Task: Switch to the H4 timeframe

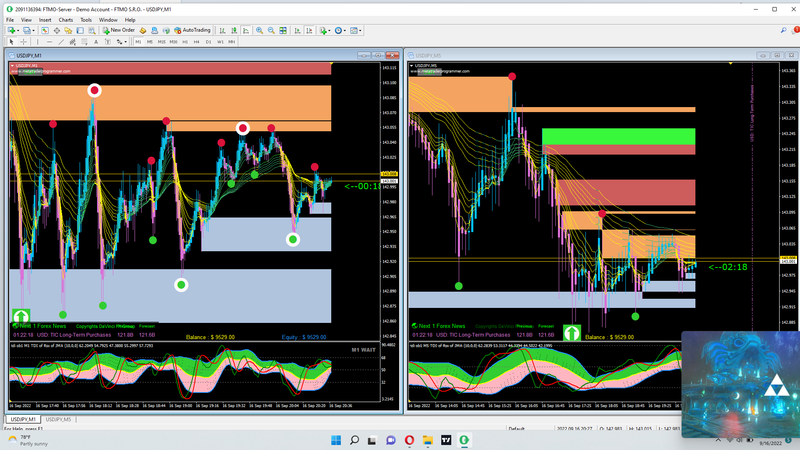Action: [196, 42]
